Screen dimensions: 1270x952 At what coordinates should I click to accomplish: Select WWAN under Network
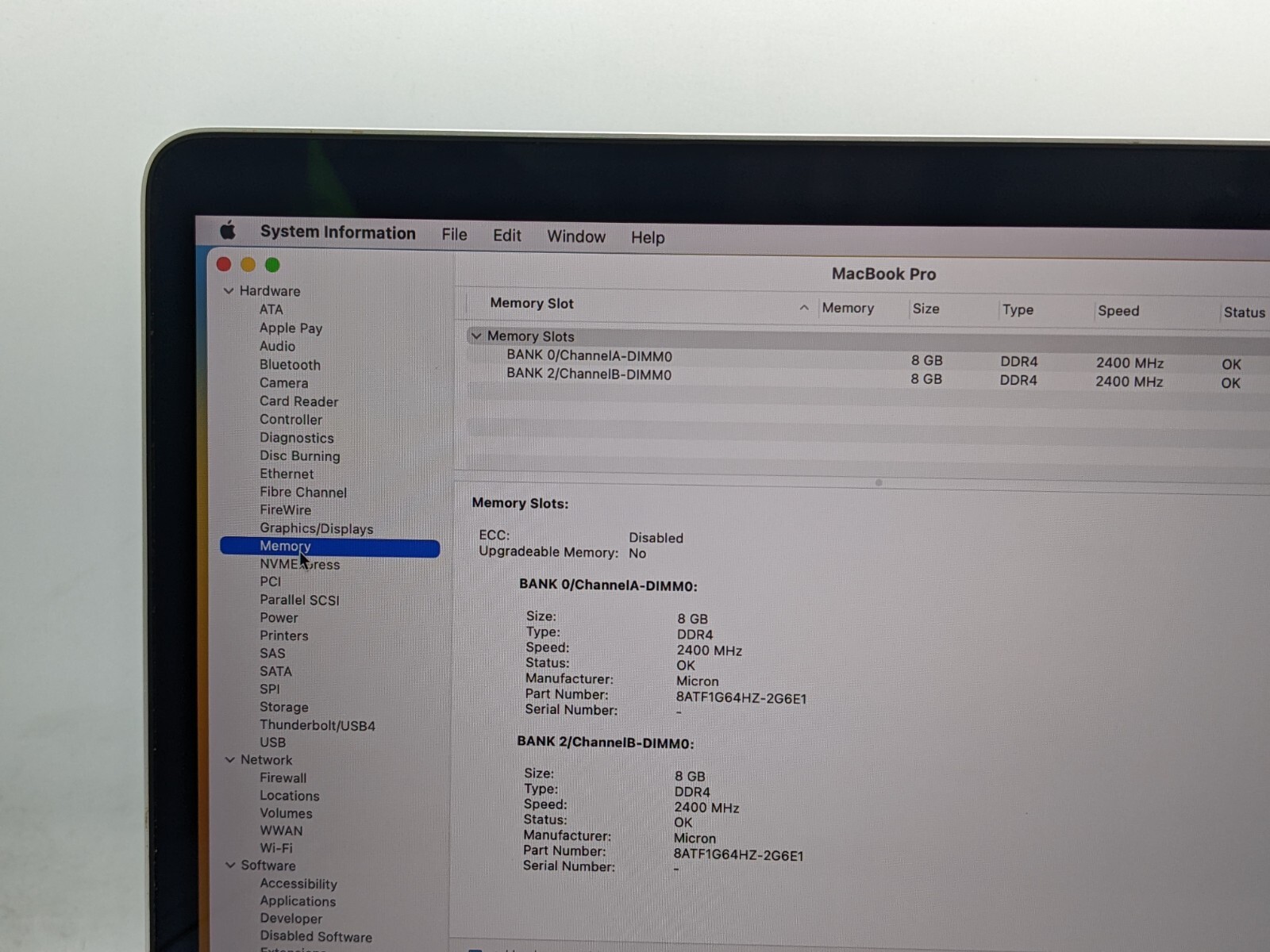pyautogui.click(x=281, y=831)
